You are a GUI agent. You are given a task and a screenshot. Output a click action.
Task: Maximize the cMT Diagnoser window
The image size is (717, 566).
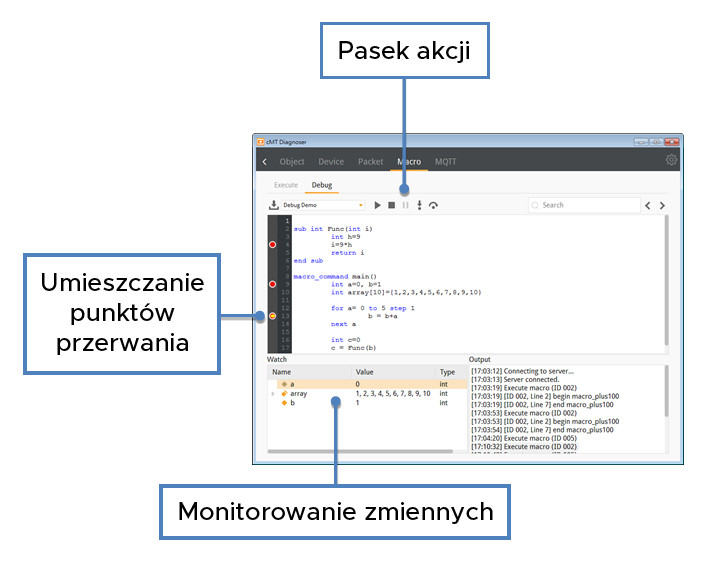tap(656, 142)
